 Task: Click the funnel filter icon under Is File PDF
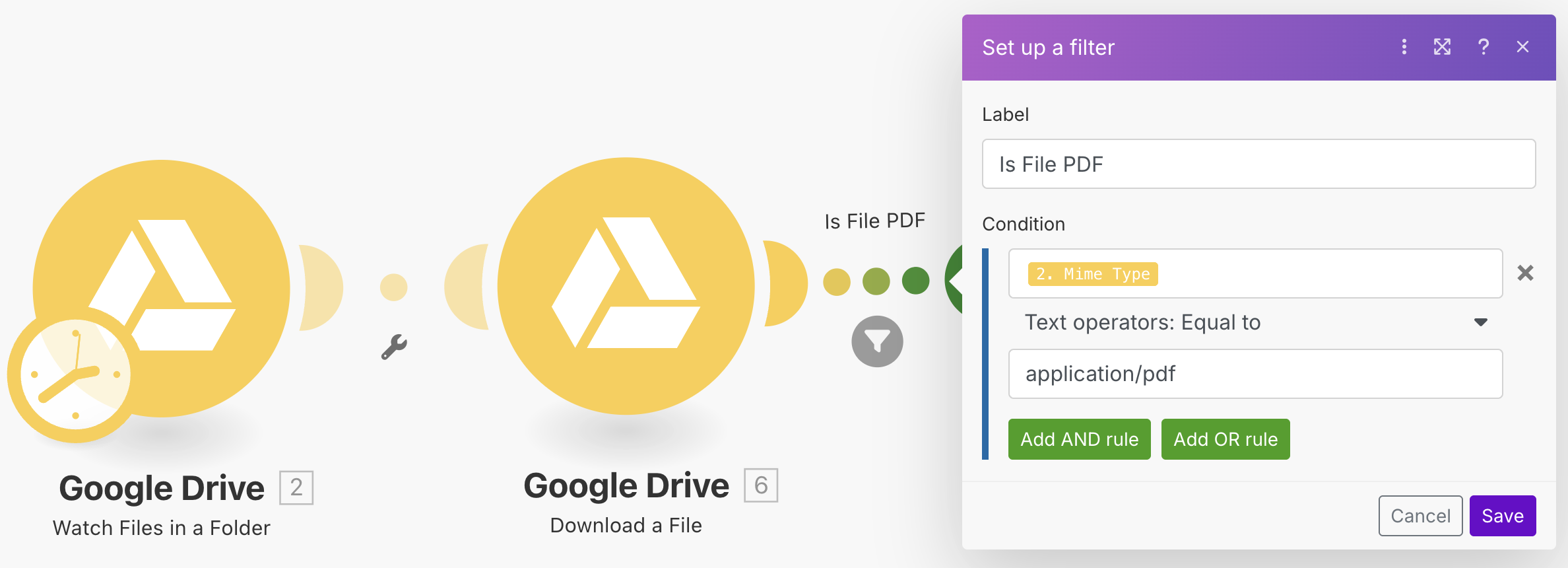(x=877, y=341)
